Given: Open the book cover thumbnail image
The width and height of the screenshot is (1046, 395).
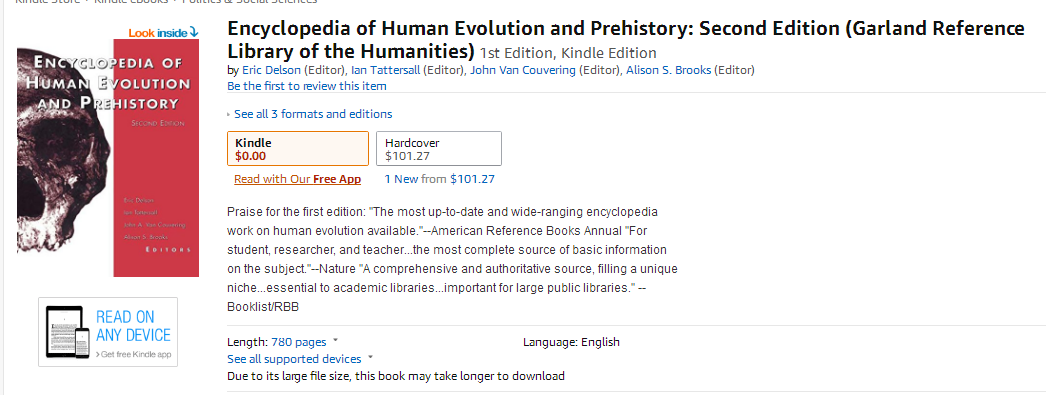Looking at the screenshot, I should pos(108,157).
